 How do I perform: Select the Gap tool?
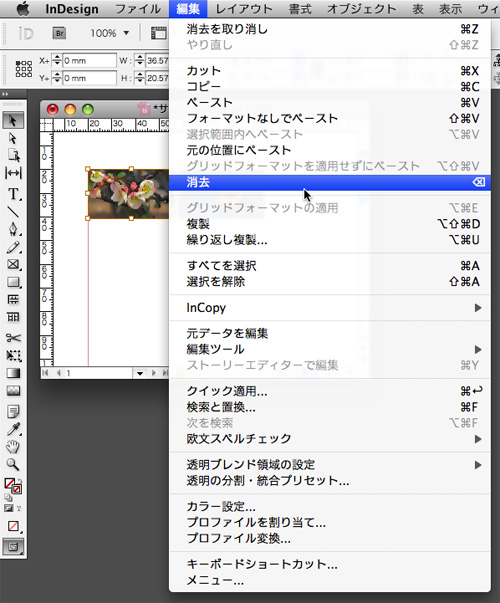click(13, 173)
